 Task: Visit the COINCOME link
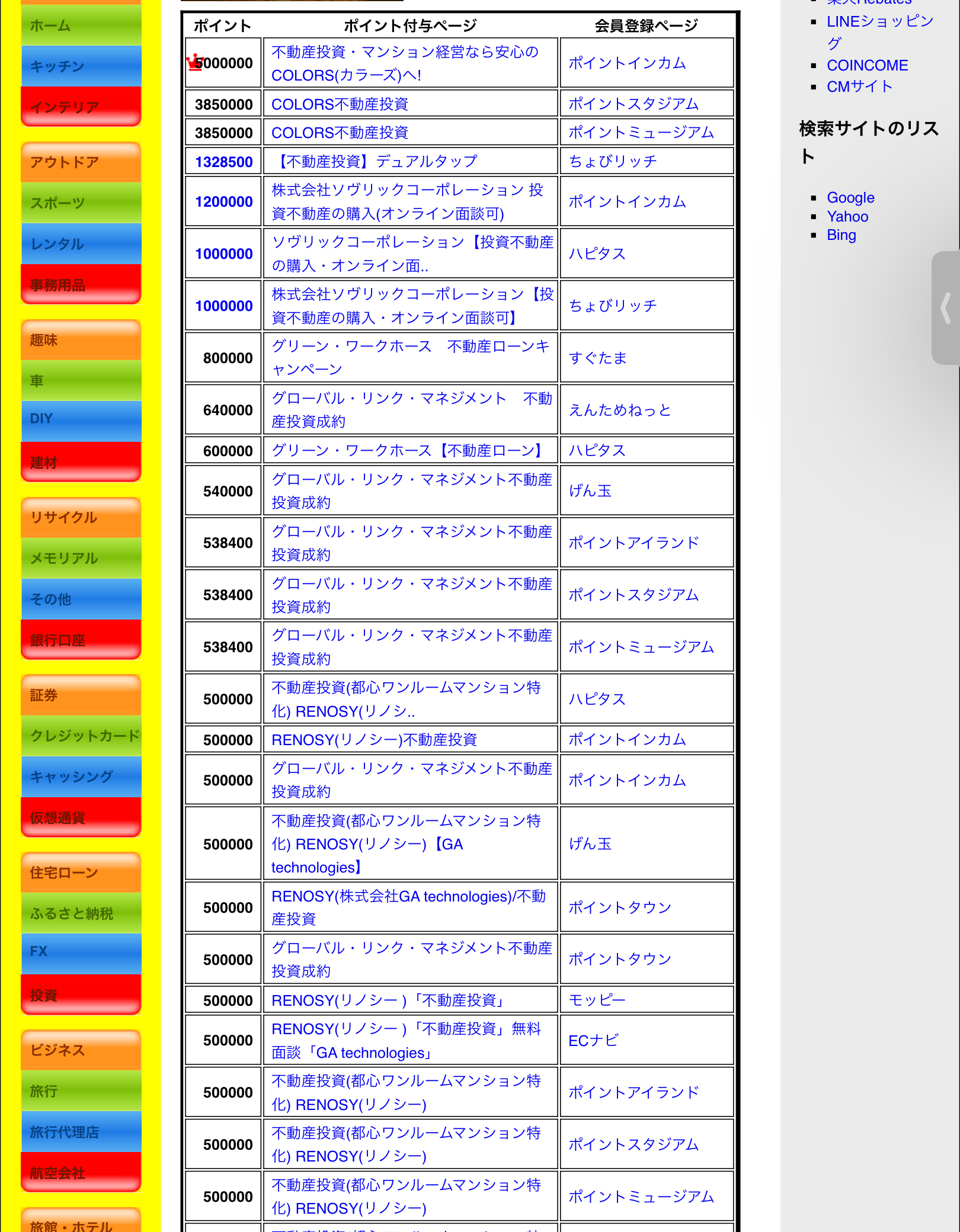[868, 65]
